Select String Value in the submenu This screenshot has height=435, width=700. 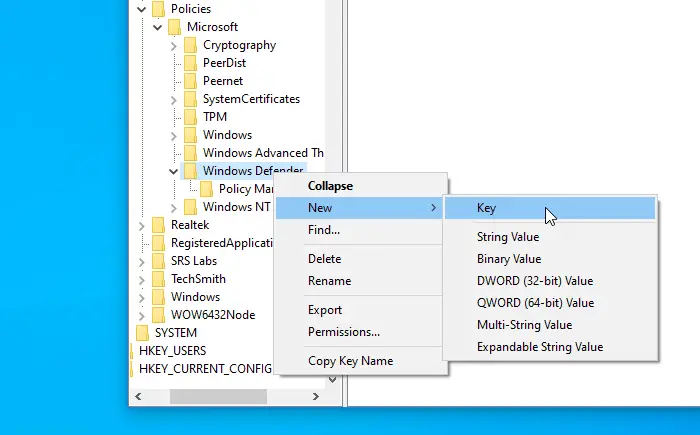(508, 237)
